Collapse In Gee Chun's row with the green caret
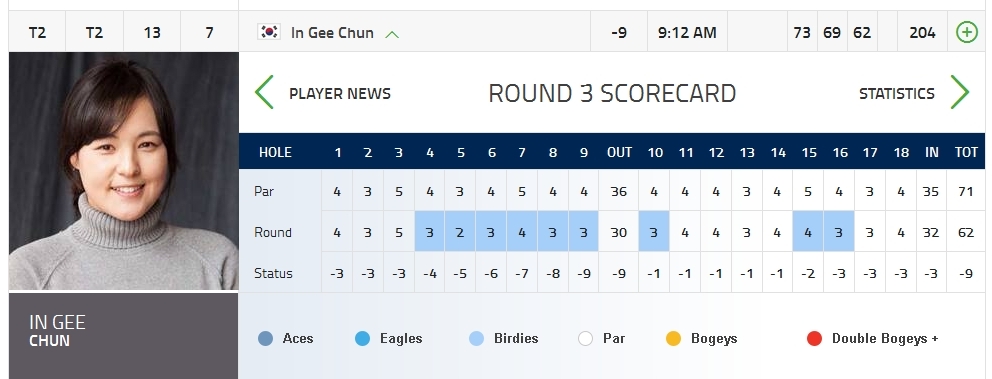The image size is (992, 379). tap(392, 34)
